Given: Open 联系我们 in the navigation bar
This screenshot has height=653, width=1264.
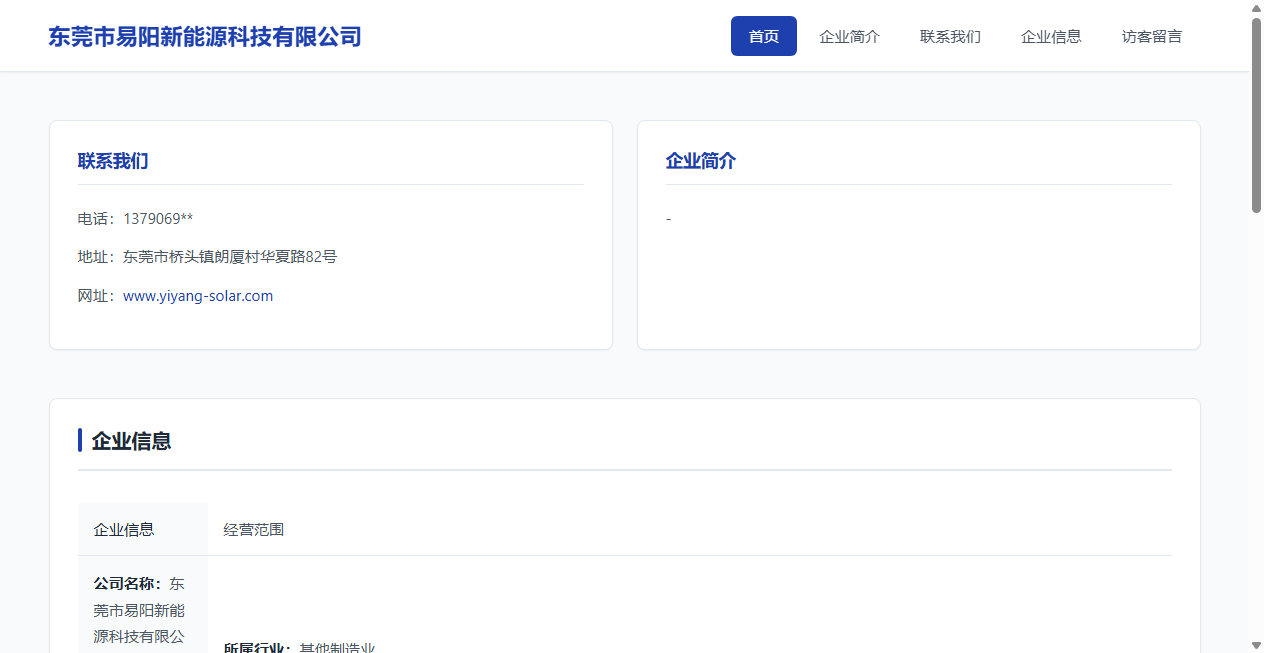Looking at the screenshot, I should [x=950, y=36].
